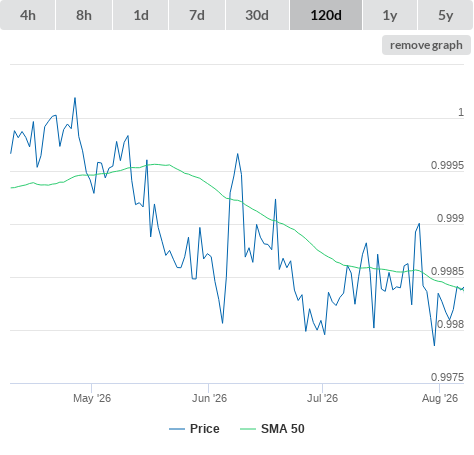Select the 4h time range tab
Image resolution: width=474 pixels, height=455 pixels.
tap(28, 15)
